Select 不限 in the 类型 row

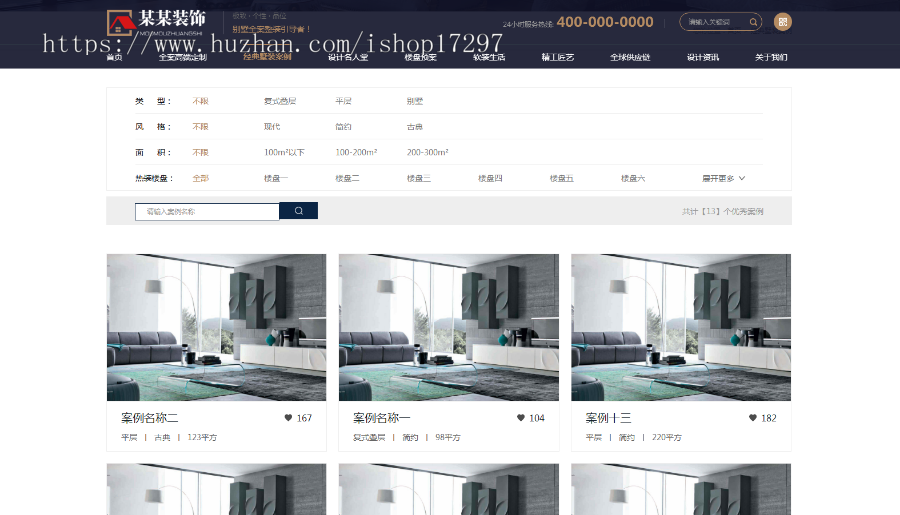click(200, 101)
